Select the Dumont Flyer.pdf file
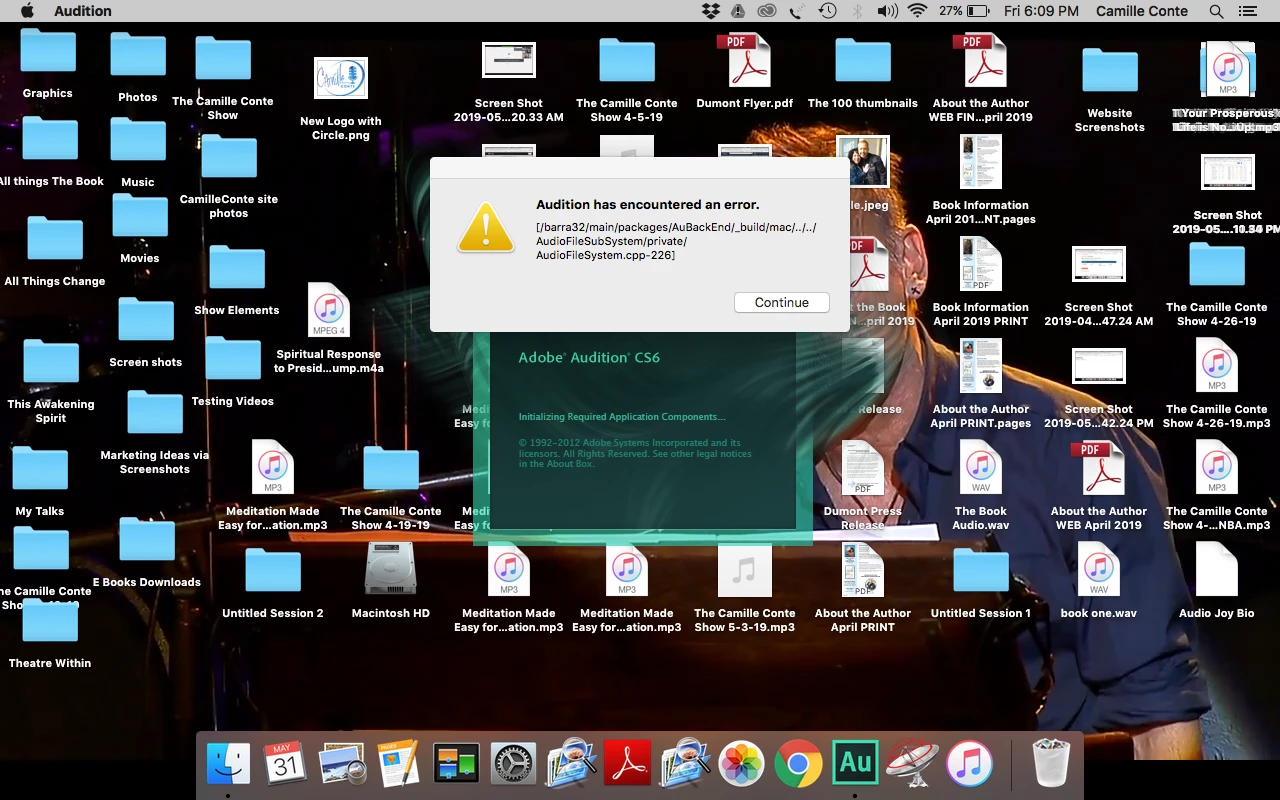1280x800 pixels. point(745,61)
